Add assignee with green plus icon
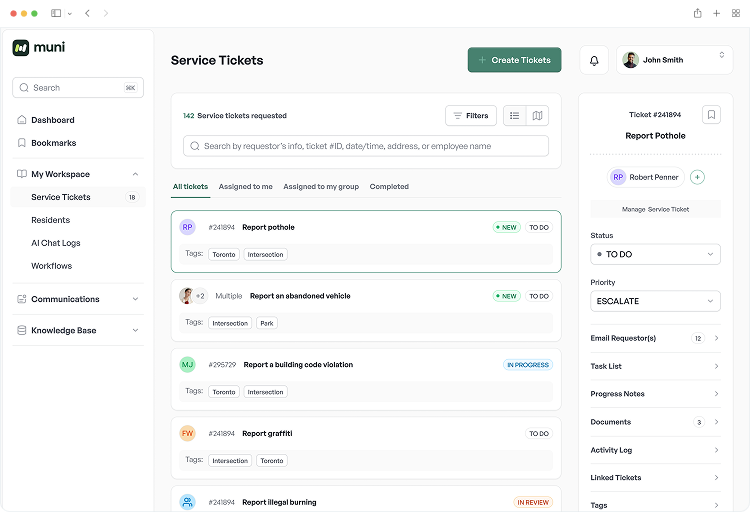The height and width of the screenshot is (512, 750). point(697,177)
